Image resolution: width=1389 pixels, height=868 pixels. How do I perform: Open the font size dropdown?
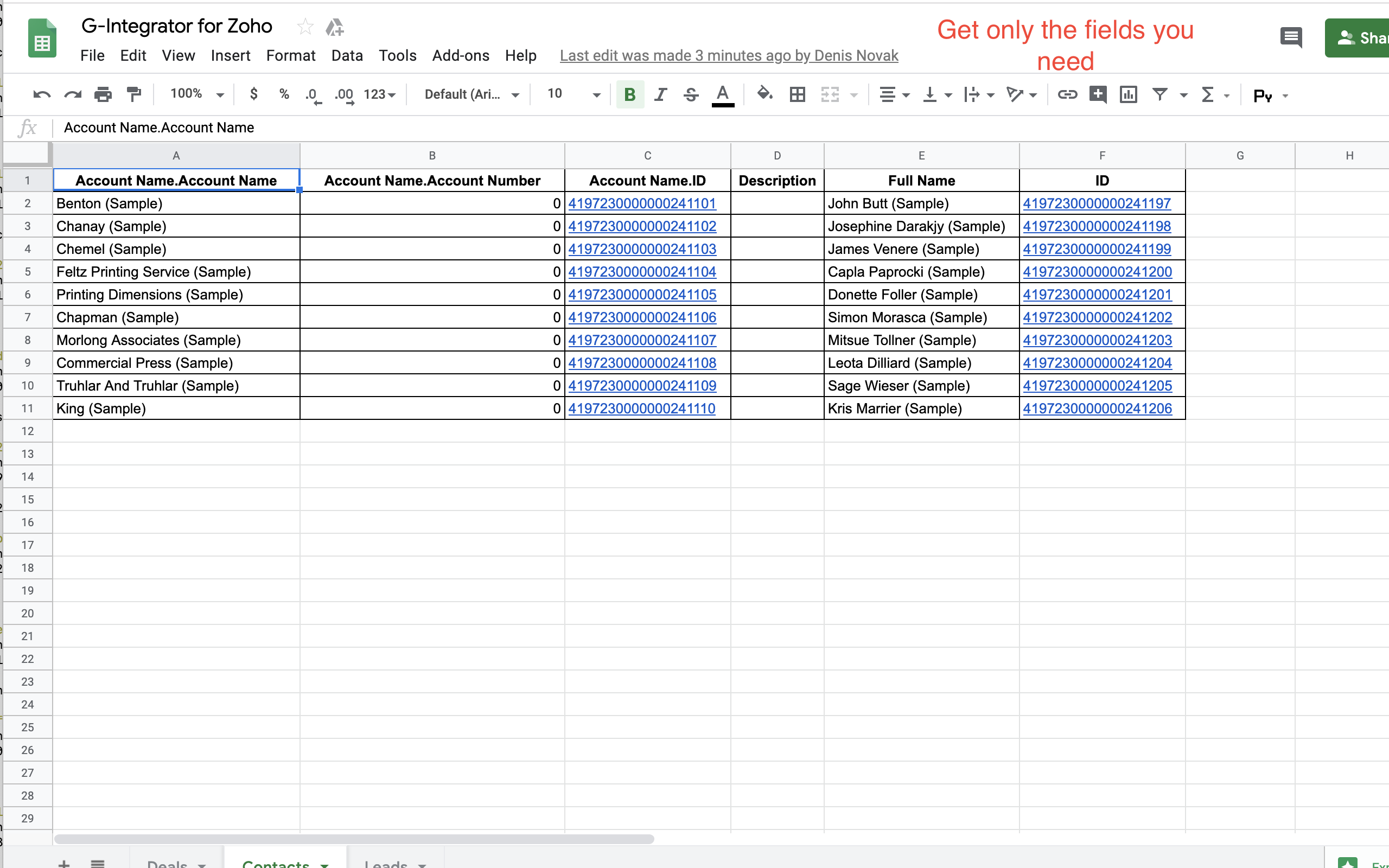tap(574, 94)
